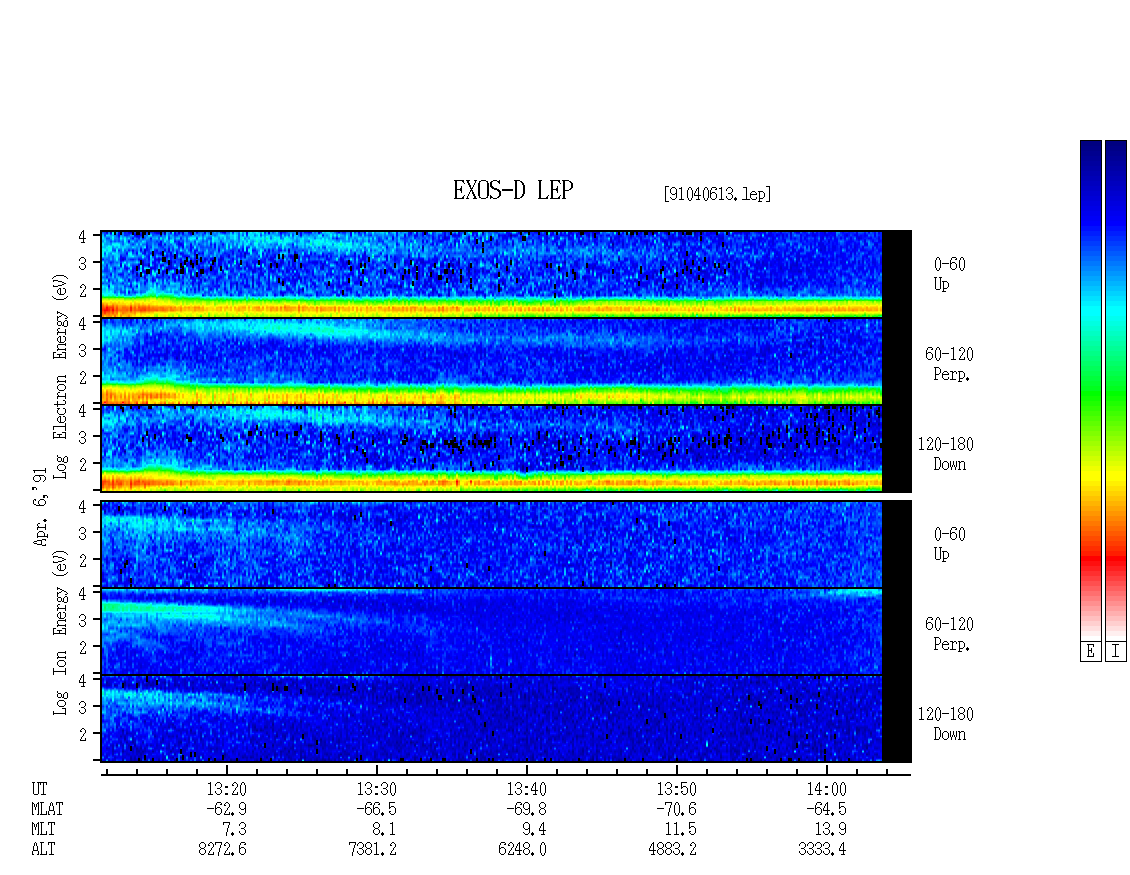
Task: Click the boxed "I" label under the colorbar
Action: [x=1116, y=651]
